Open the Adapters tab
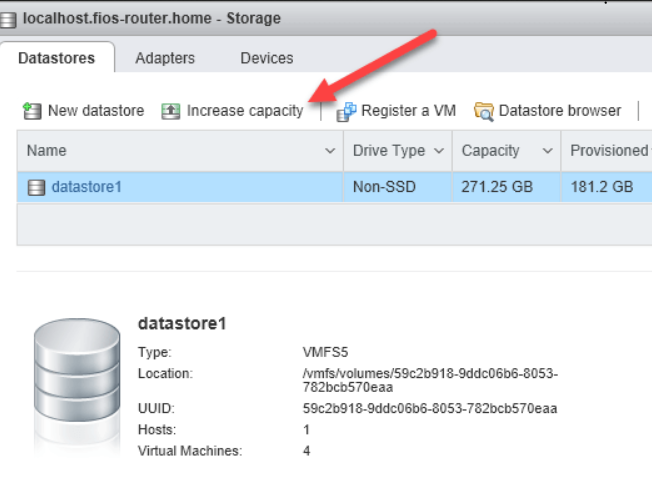Viewport: 652px width, 501px height. pyautogui.click(x=165, y=58)
